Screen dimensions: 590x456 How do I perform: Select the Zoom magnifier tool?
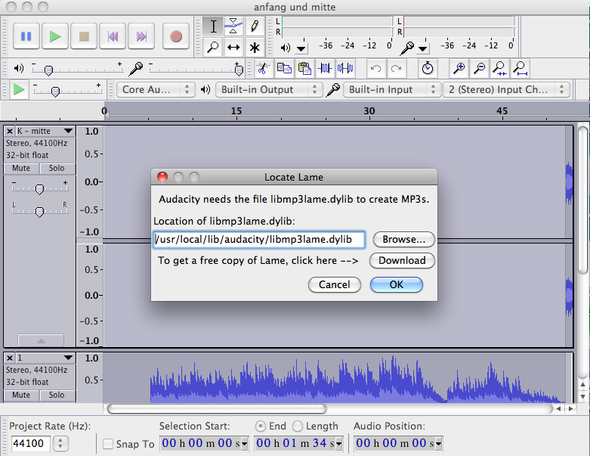point(213,47)
